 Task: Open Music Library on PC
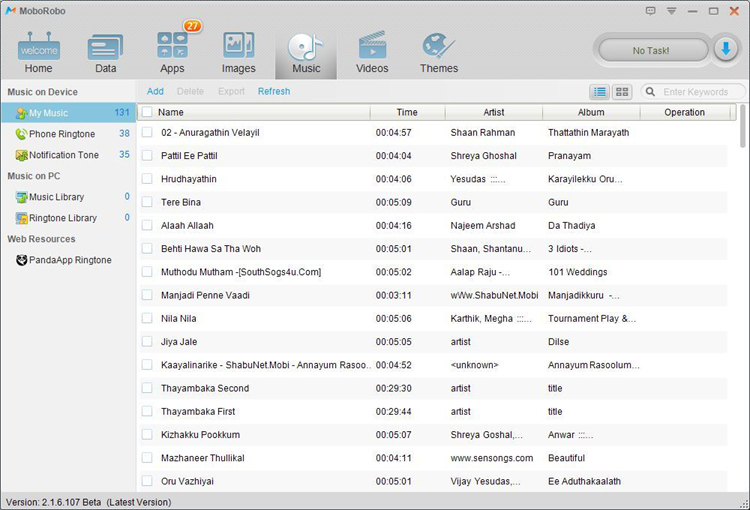click(x=68, y=197)
